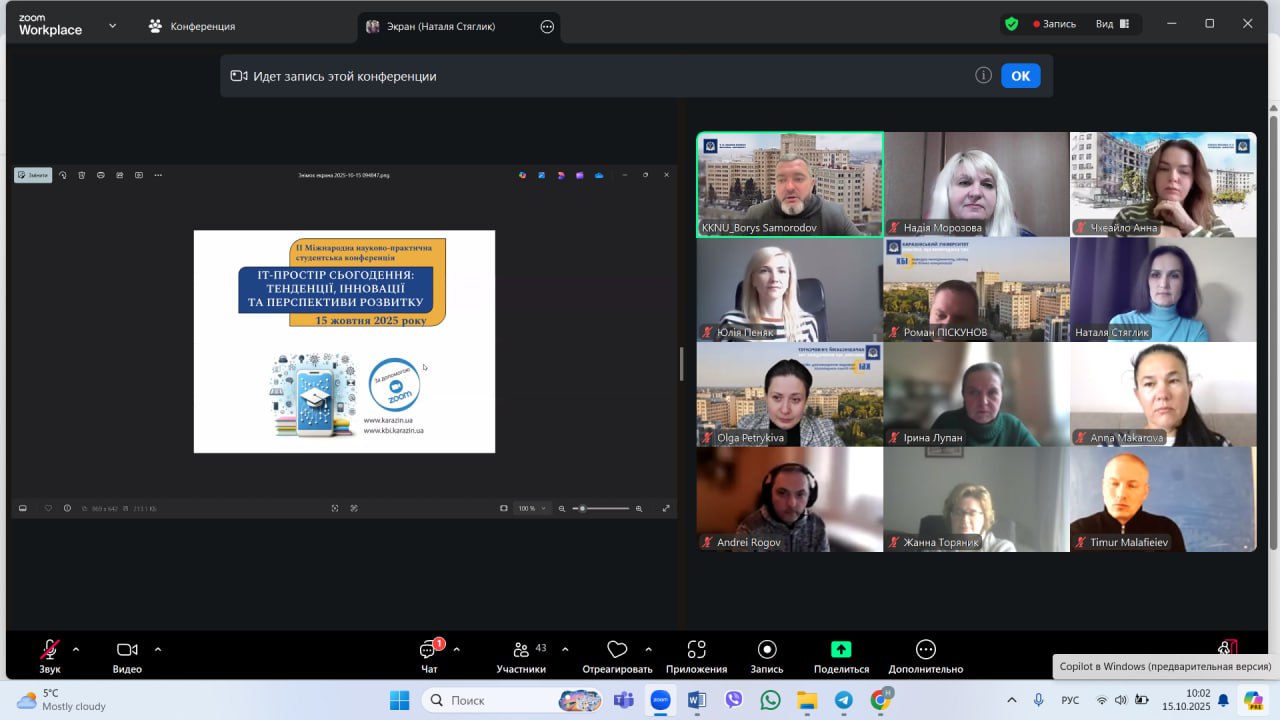Click the React heart icon
The height and width of the screenshot is (720, 1280).
click(617, 650)
